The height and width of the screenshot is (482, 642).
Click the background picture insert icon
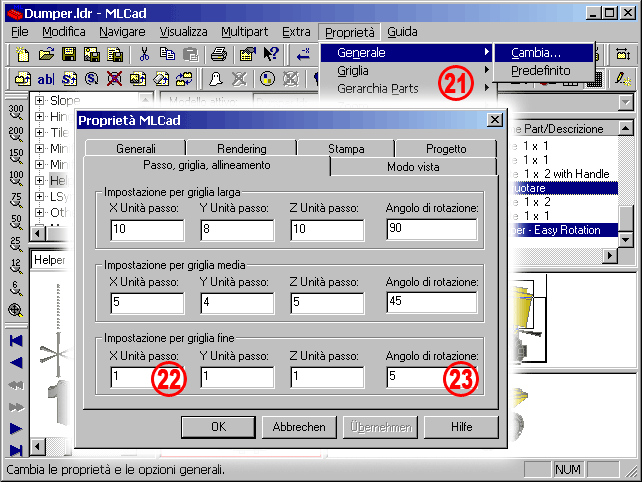[x=138, y=79]
